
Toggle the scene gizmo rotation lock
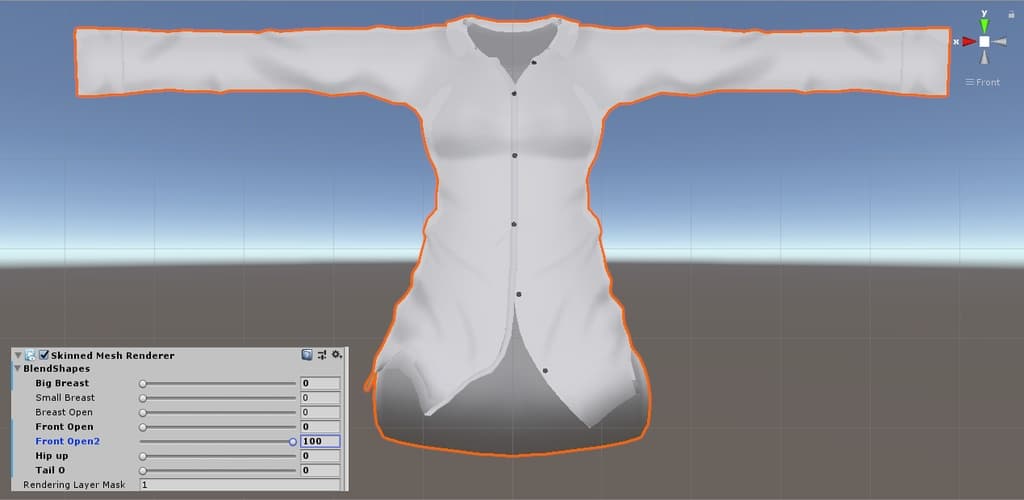point(1011,14)
